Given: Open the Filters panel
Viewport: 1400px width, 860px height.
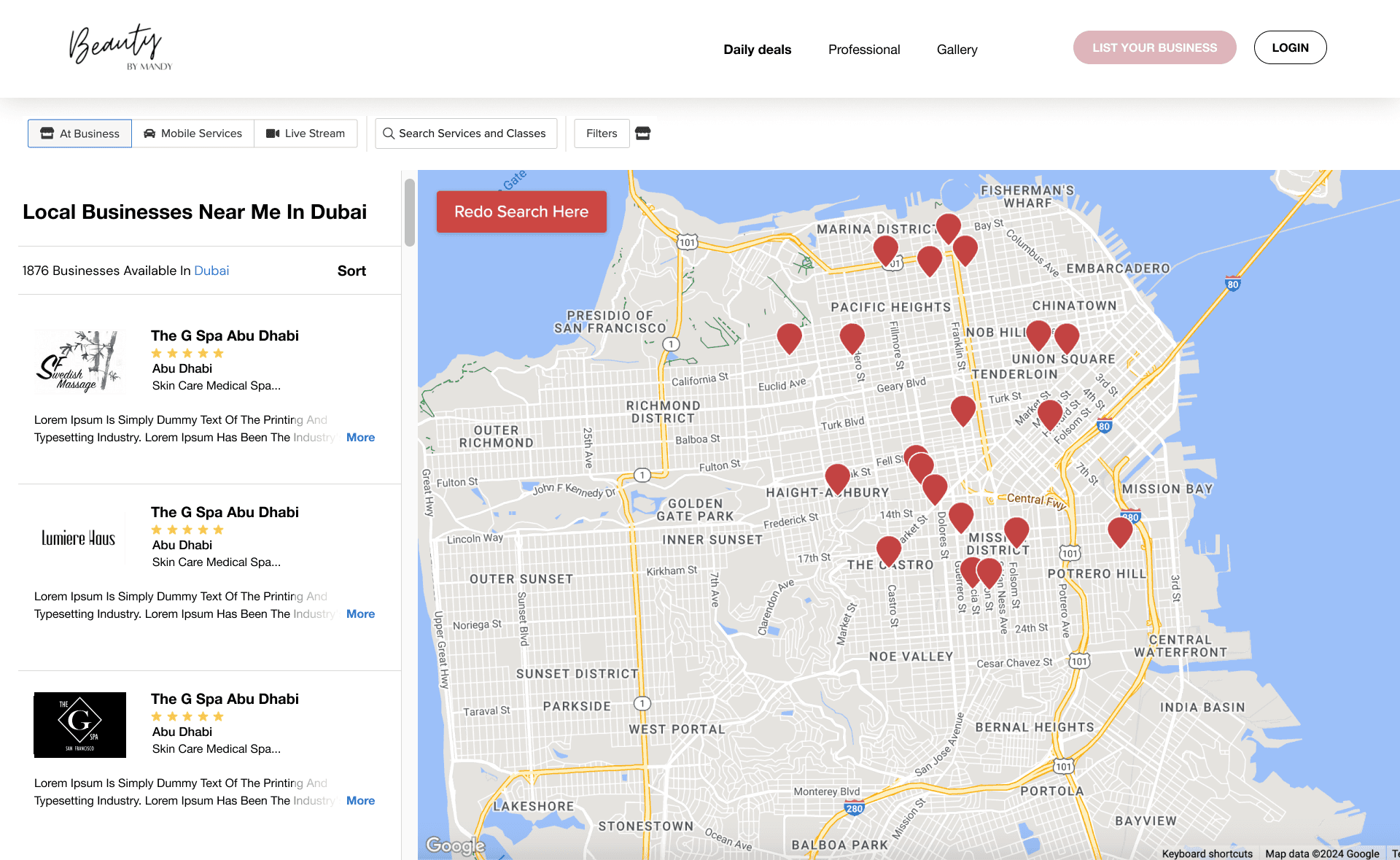Looking at the screenshot, I should (602, 133).
